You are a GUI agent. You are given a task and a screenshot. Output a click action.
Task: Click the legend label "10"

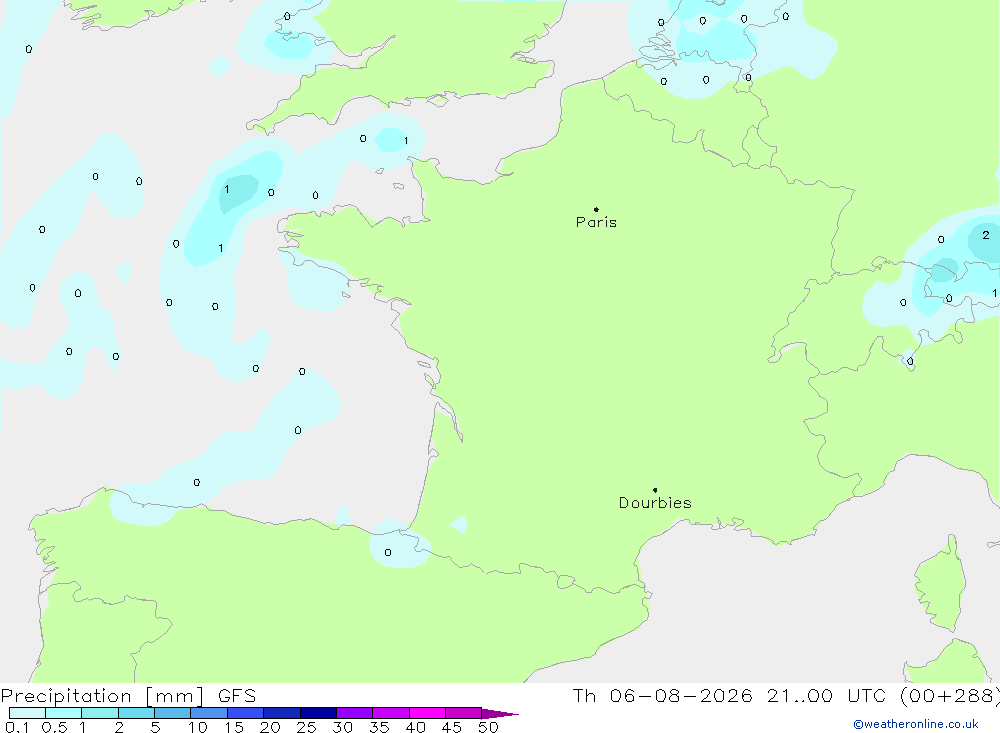tap(198, 727)
